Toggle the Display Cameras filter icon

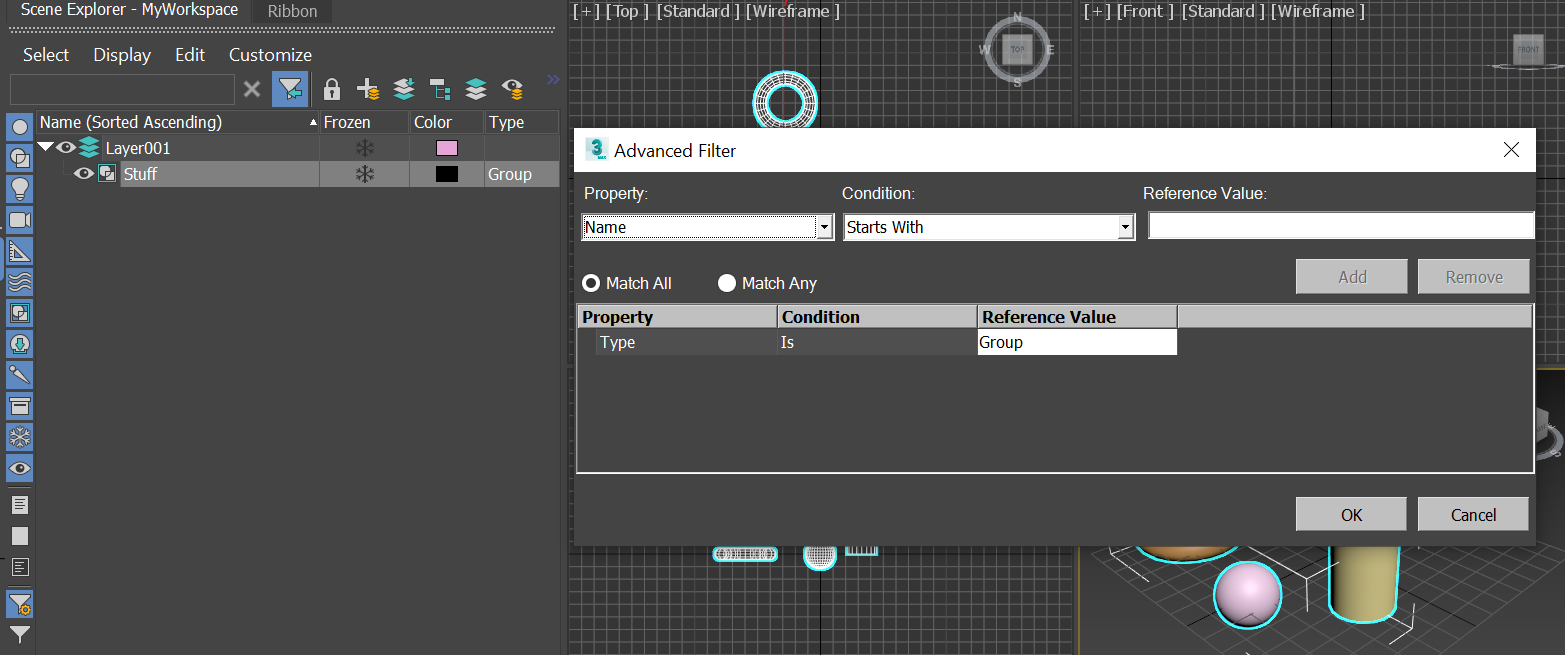[x=20, y=220]
